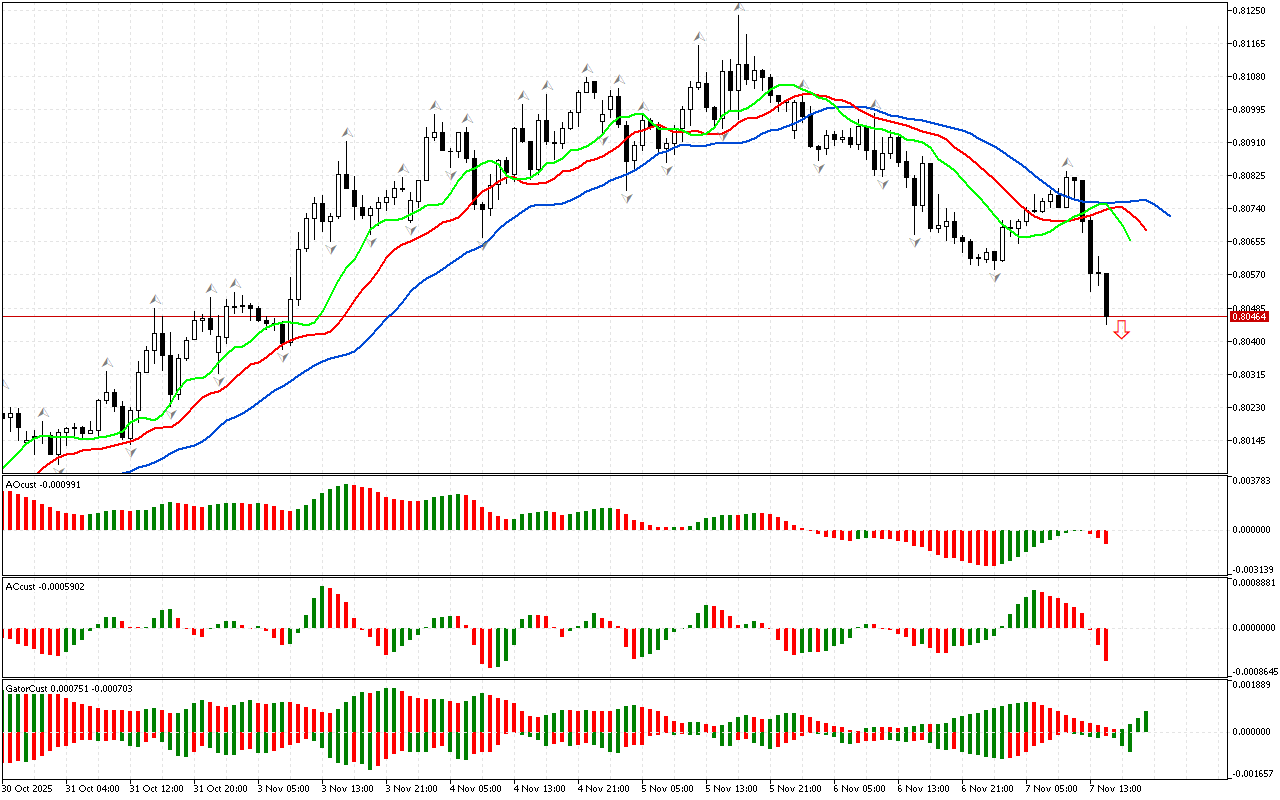Click the 0.81250 price scale label
1280x800 pixels.
coord(1250,10)
